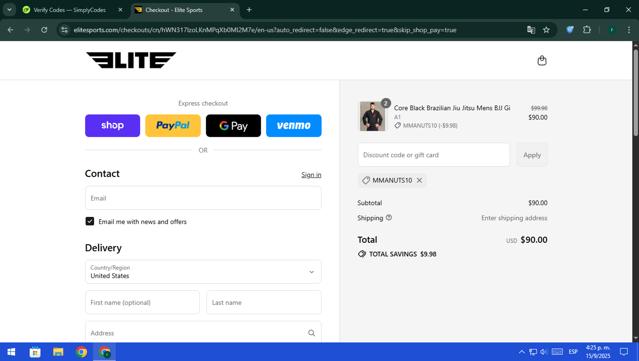
Task: Open the shopping bag cart icon
Action: 542,61
